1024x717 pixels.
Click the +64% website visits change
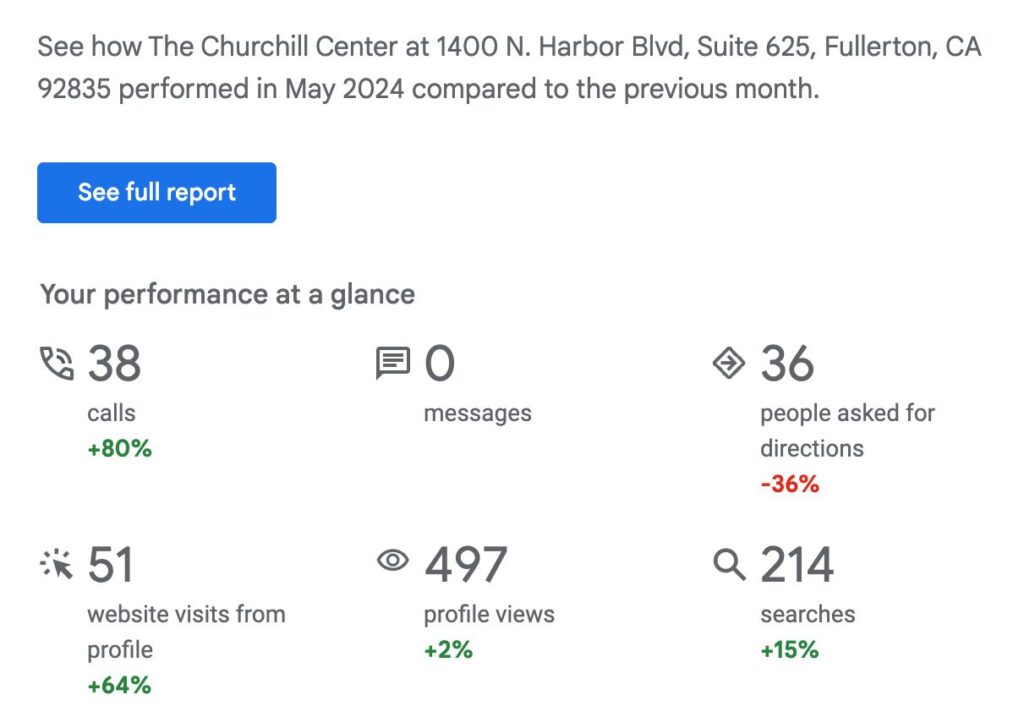coord(119,685)
